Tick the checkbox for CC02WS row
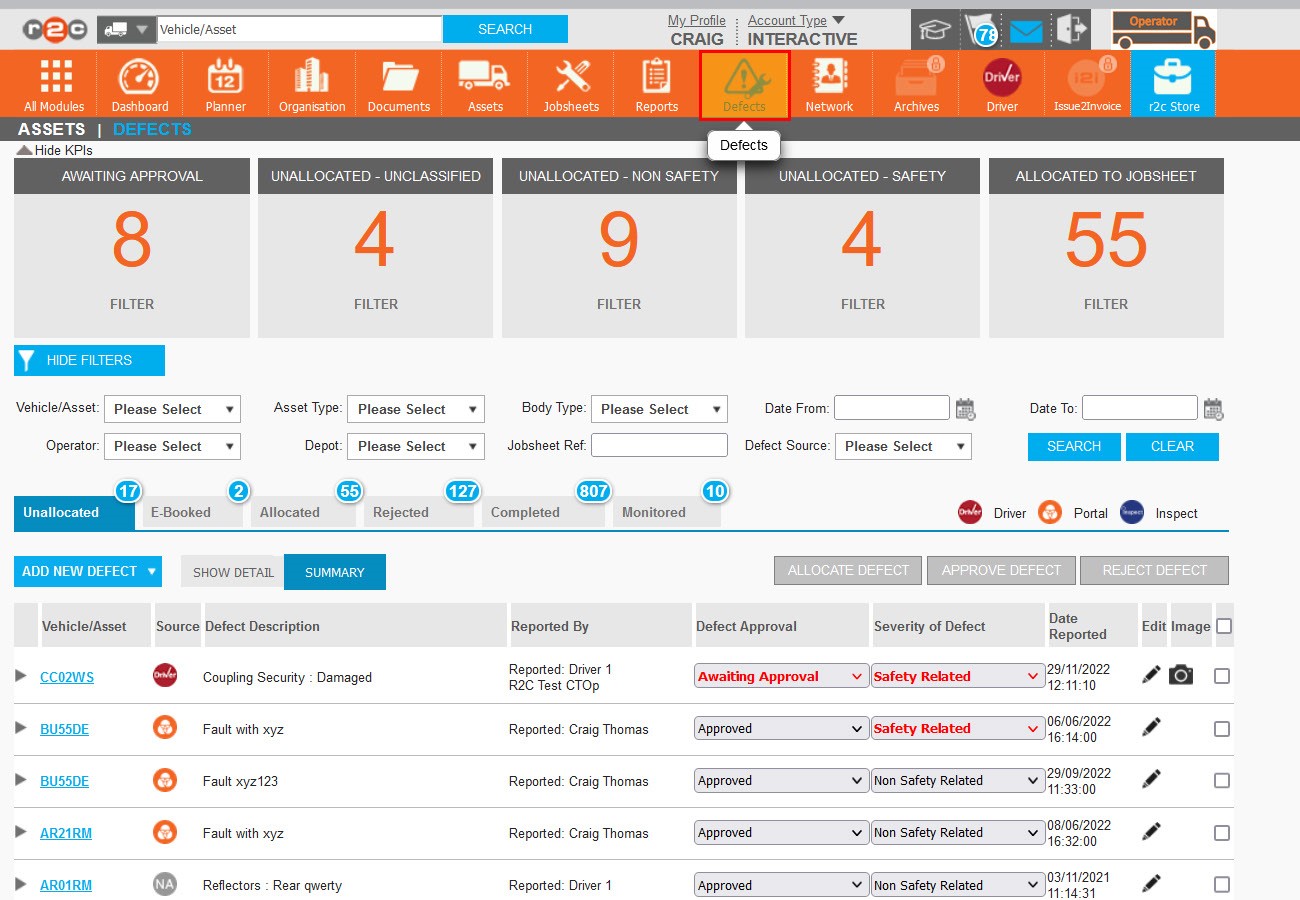Viewport: 1300px width, 900px height. pos(1221,676)
